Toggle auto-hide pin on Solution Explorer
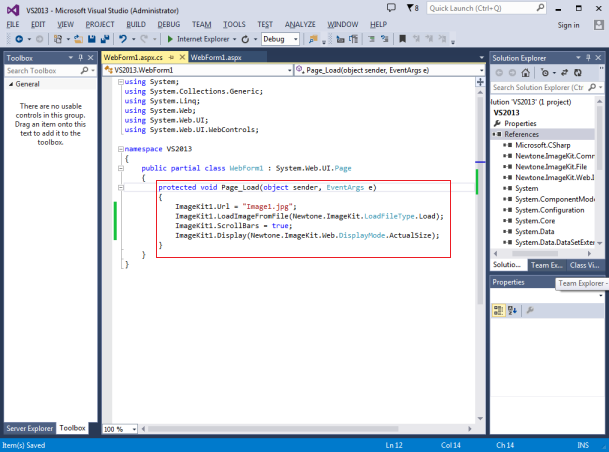 (x=588, y=57)
